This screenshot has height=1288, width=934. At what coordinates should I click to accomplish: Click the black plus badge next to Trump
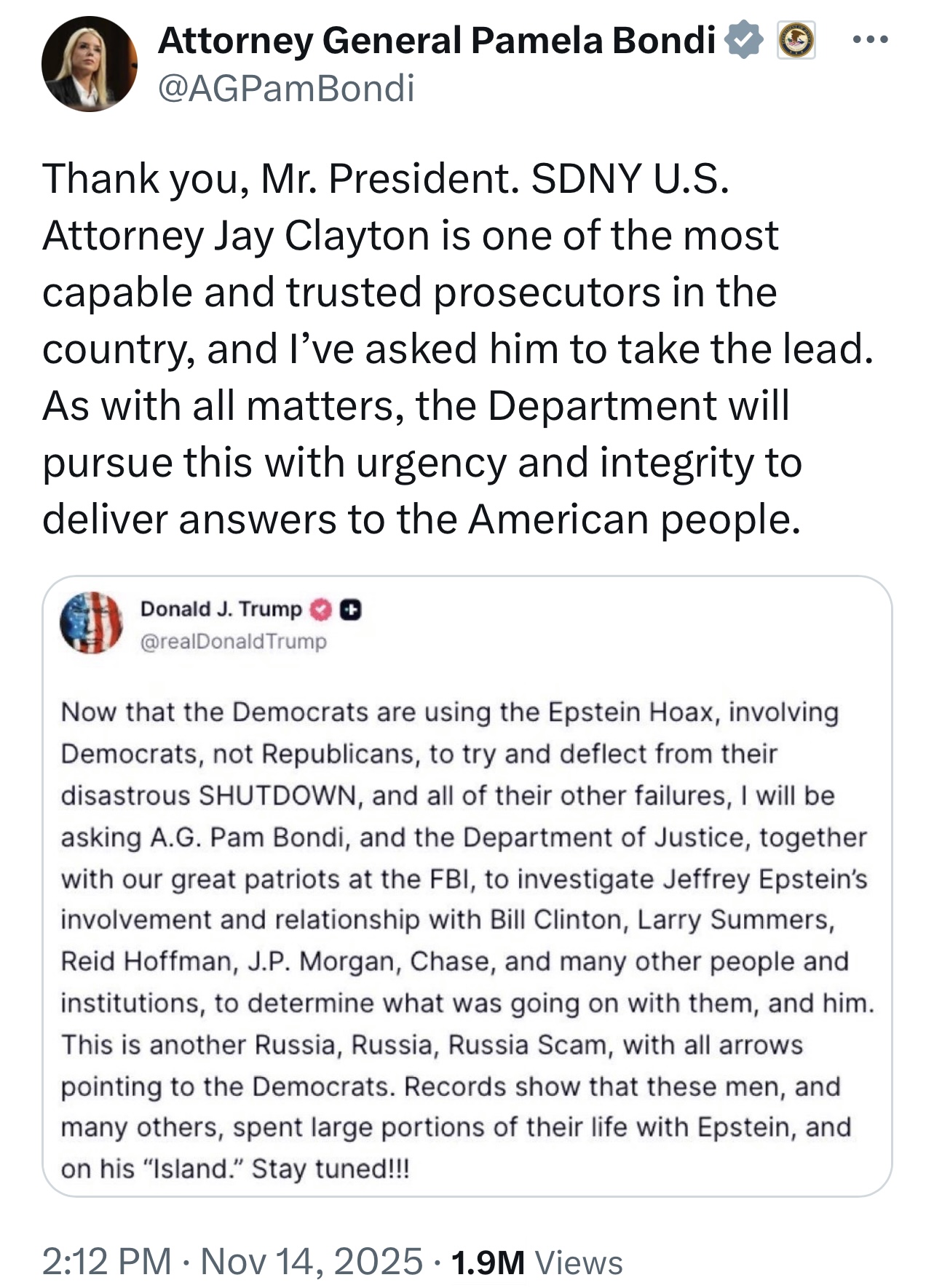click(351, 610)
